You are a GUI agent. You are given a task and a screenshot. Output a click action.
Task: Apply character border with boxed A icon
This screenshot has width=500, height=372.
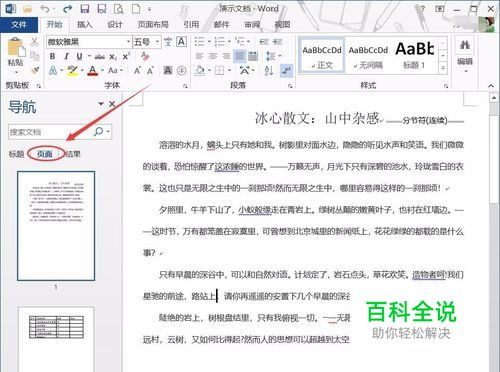[x=181, y=42]
